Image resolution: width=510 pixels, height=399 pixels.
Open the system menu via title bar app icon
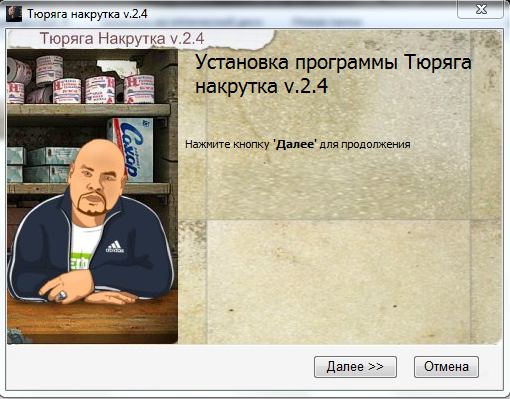14,14
